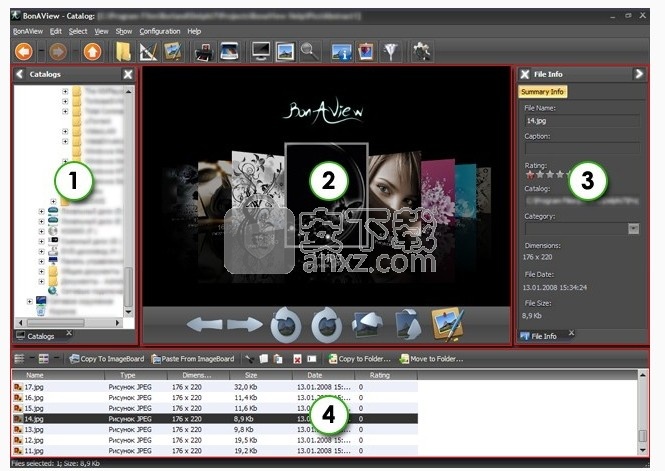This screenshot has width=665, height=471.
Task: Open the Edit menu
Action: pyautogui.click(x=56, y=31)
